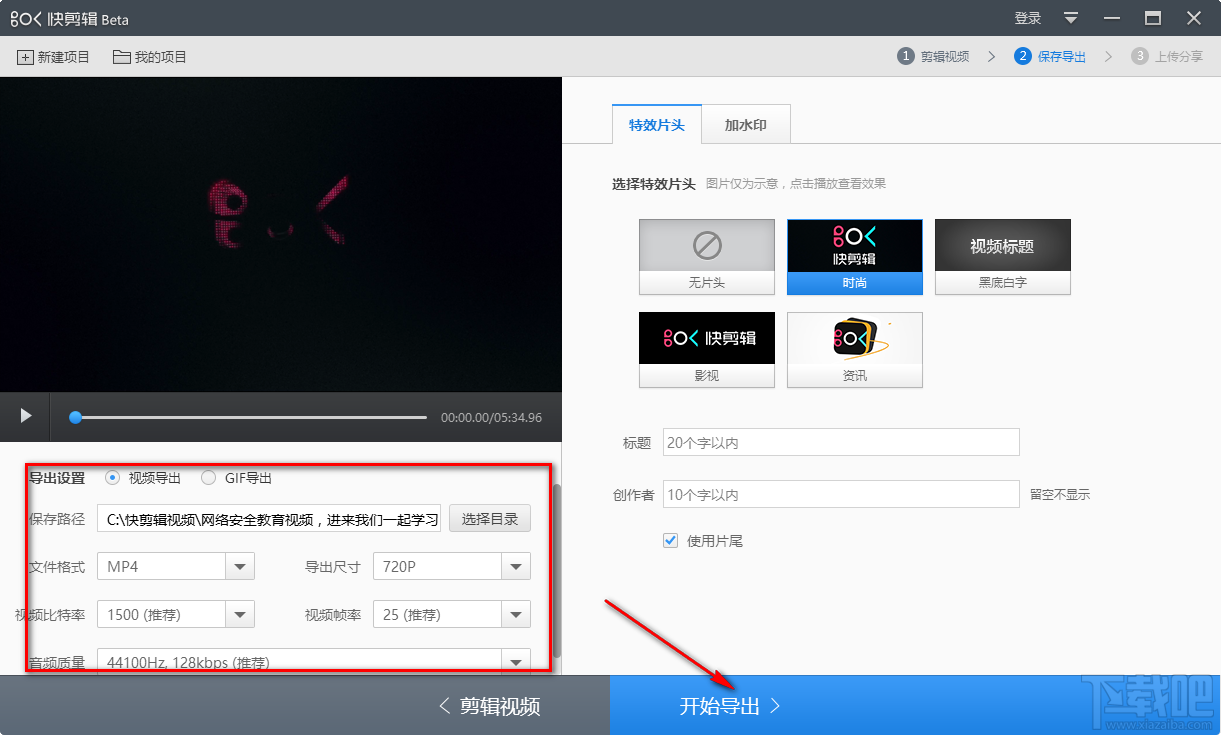
Task: Open the 我的项目 panel
Action: click(x=149, y=57)
